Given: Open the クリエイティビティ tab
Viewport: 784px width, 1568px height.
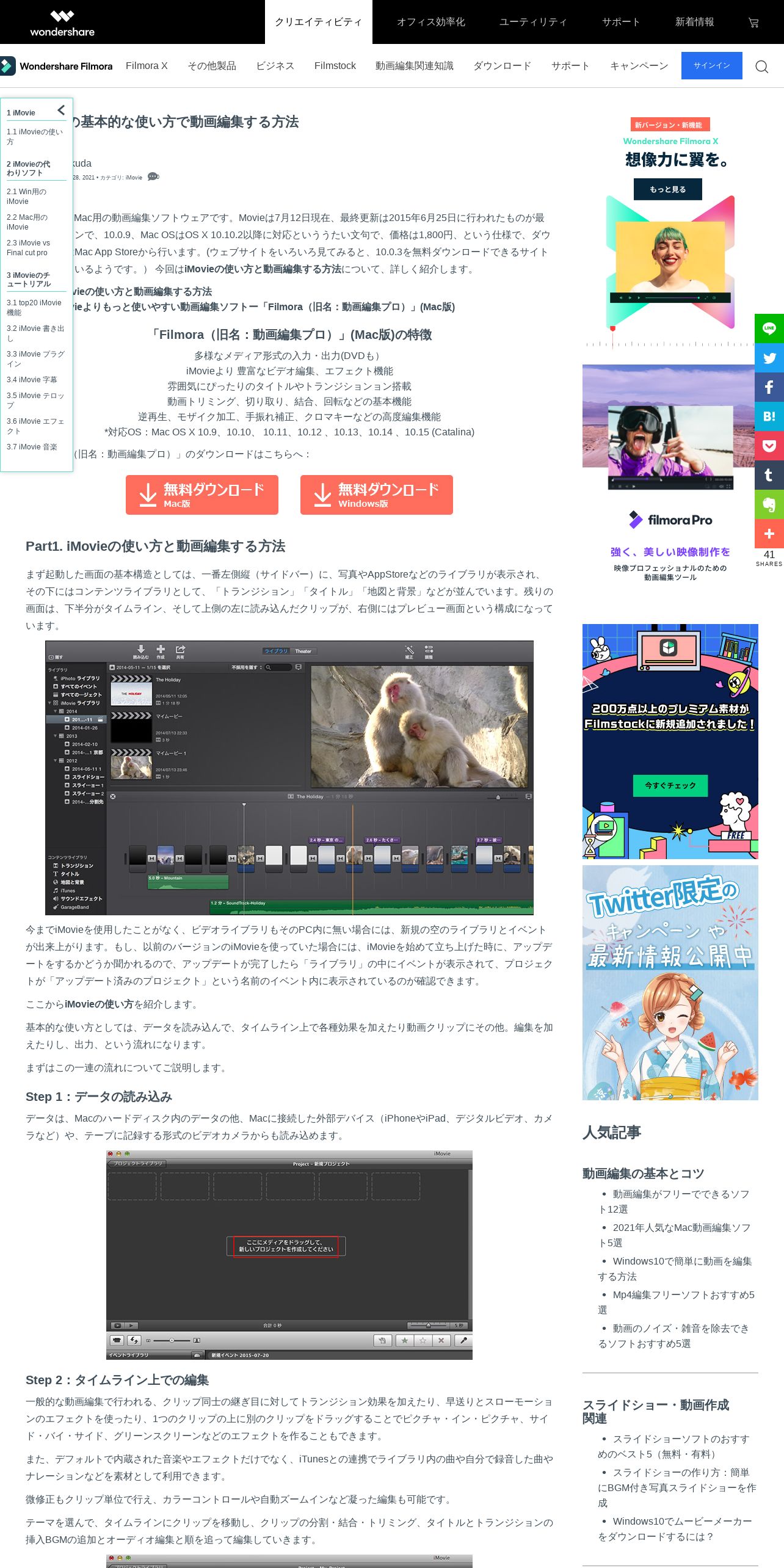Looking at the screenshot, I should pyautogui.click(x=319, y=22).
